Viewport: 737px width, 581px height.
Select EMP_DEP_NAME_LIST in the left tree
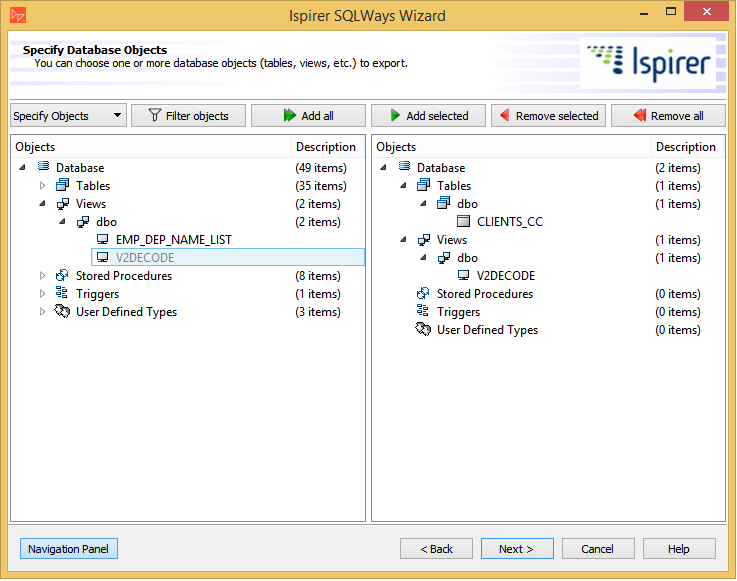click(x=173, y=240)
